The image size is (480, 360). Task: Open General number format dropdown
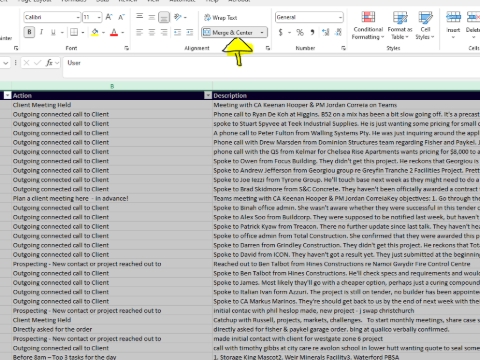pyautogui.click(x=340, y=17)
